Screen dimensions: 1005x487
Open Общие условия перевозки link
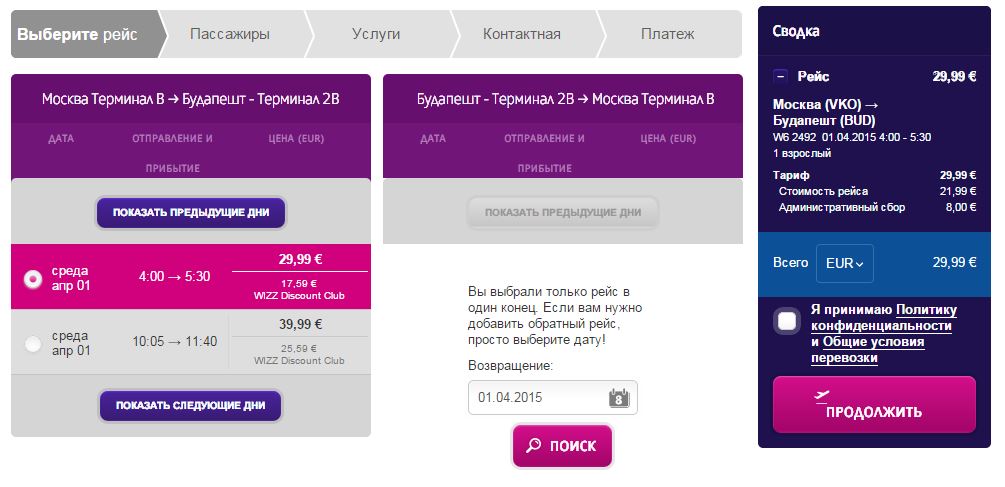pos(868,350)
